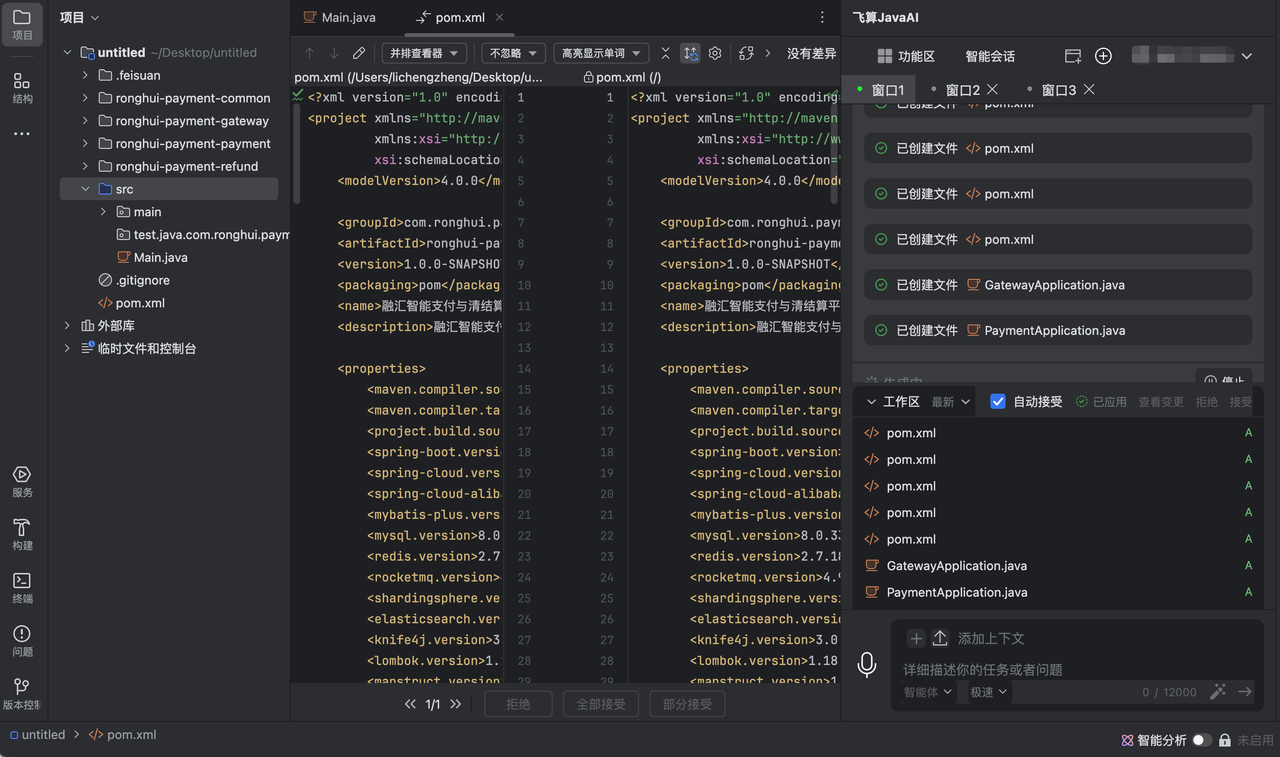Open 智能会话 tab
The height and width of the screenshot is (757, 1280).
click(990, 56)
